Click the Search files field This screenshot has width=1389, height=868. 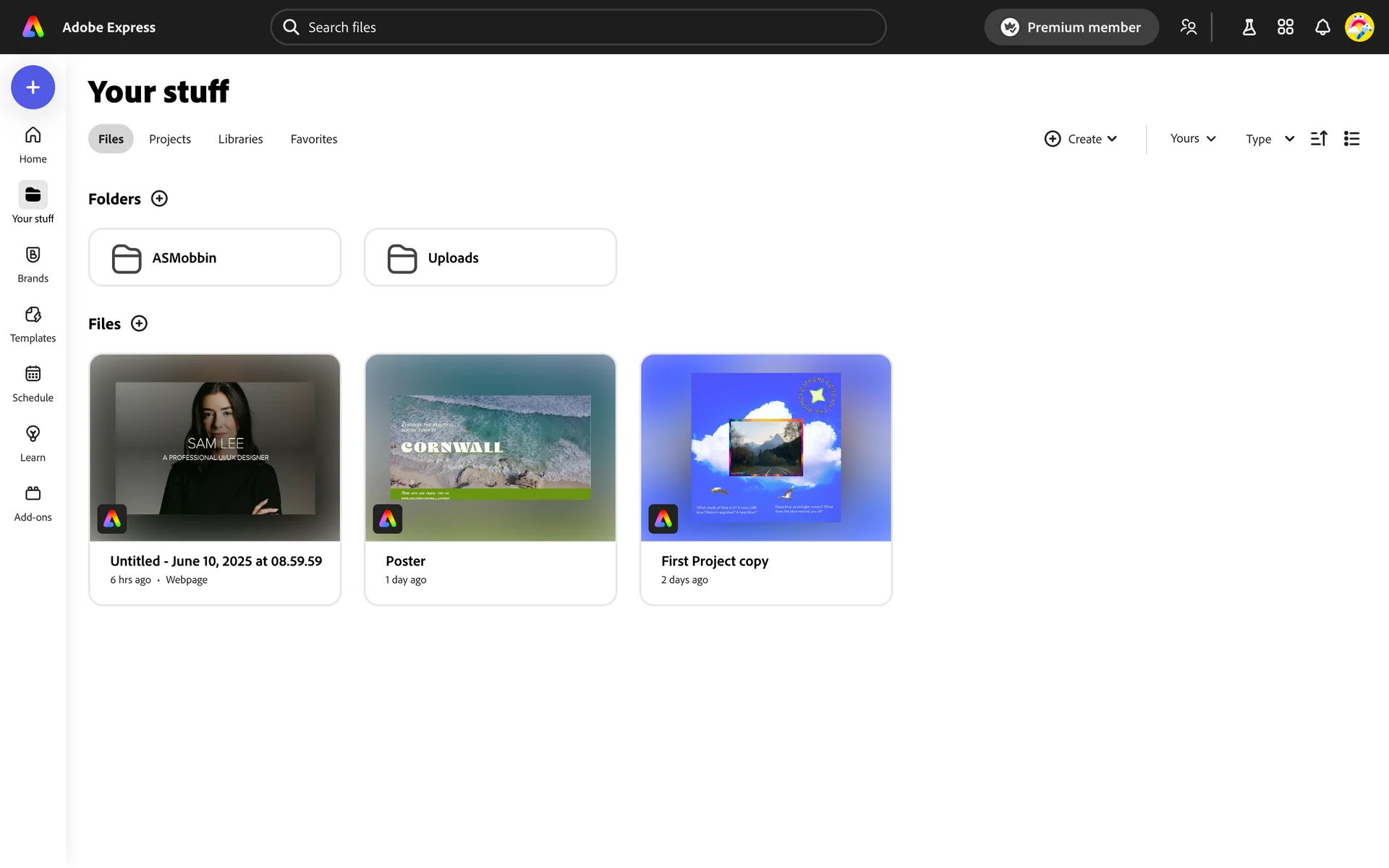pyautogui.click(x=579, y=27)
